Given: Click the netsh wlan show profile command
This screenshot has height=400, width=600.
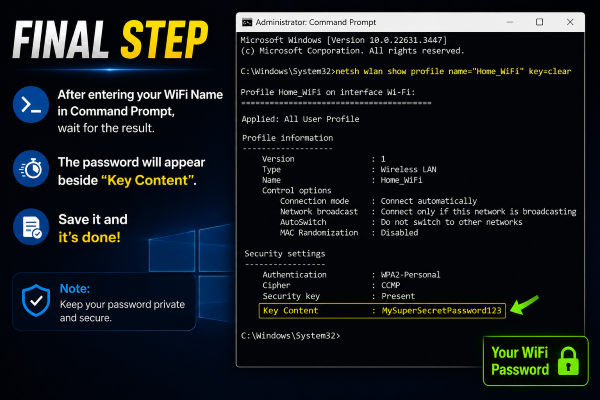Looking at the screenshot, I should pos(453,71).
